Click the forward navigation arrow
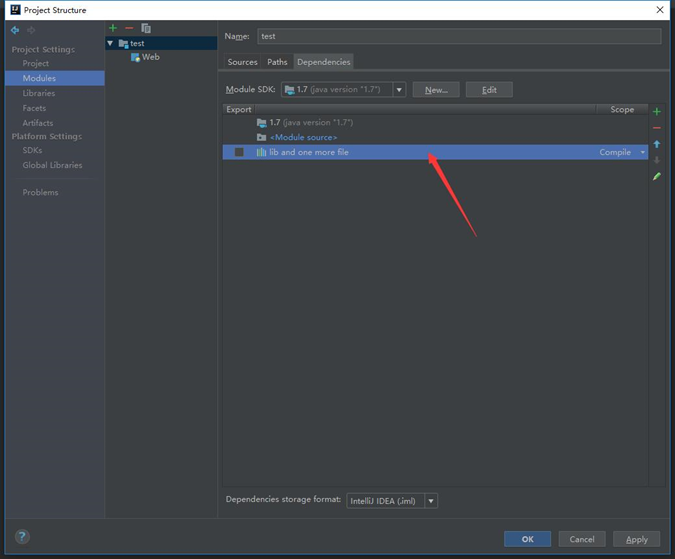The height and width of the screenshot is (559, 675). point(31,30)
